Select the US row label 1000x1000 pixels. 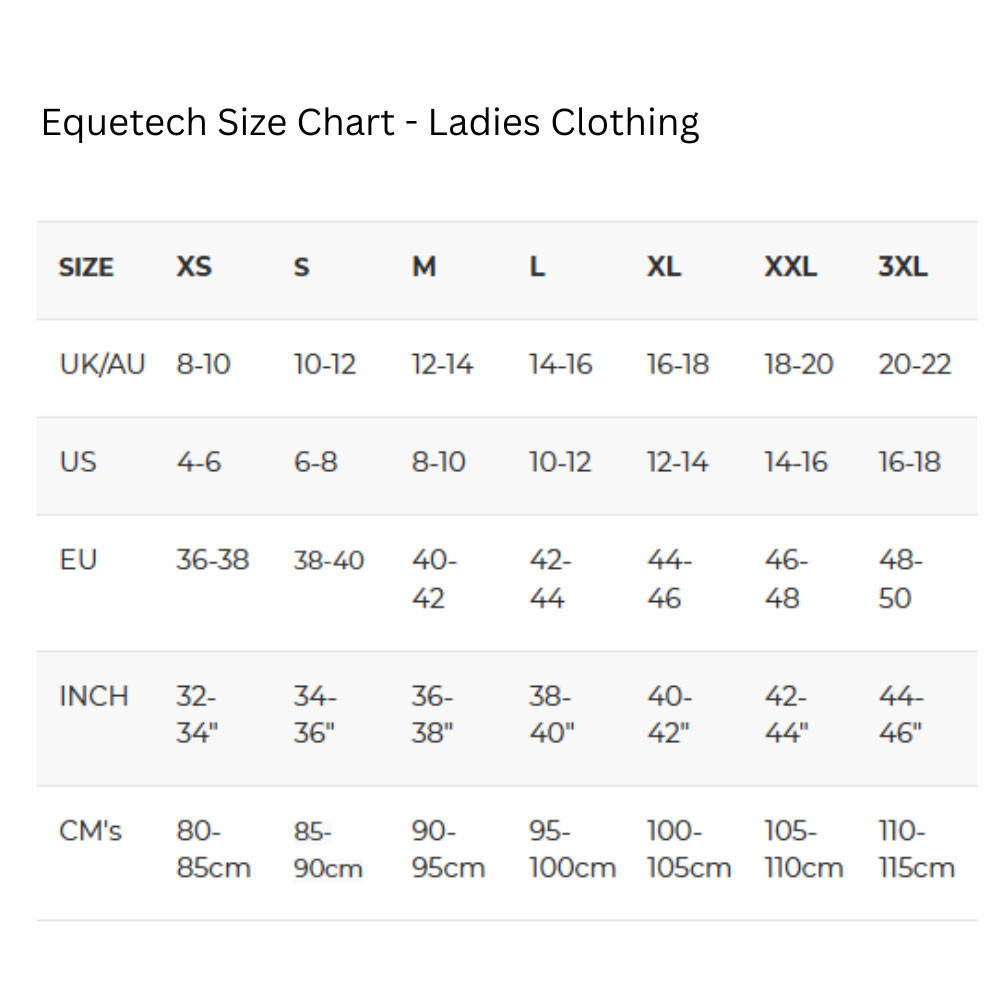[x=78, y=462]
